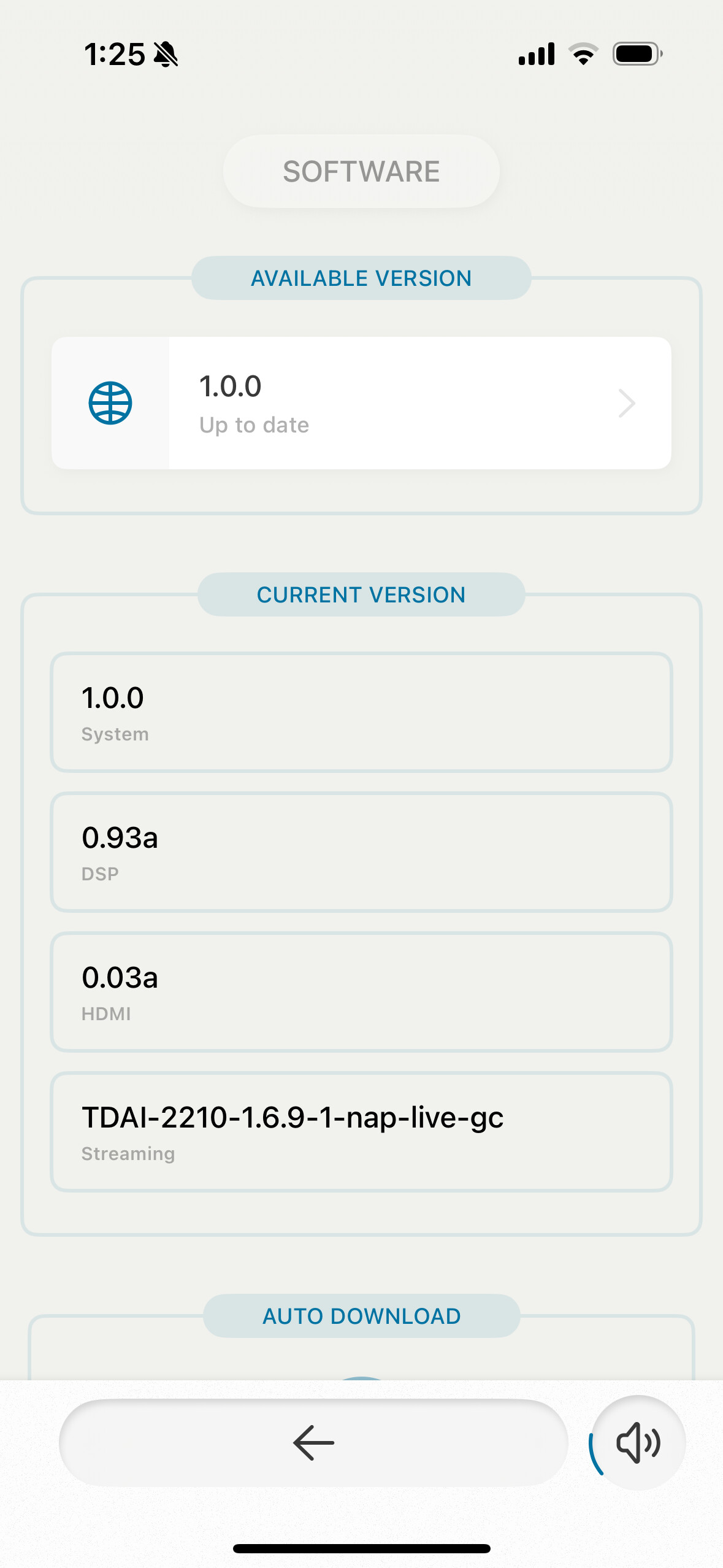Select the DSP 0.93a version card
The height and width of the screenshot is (1568, 723).
[361, 852]
